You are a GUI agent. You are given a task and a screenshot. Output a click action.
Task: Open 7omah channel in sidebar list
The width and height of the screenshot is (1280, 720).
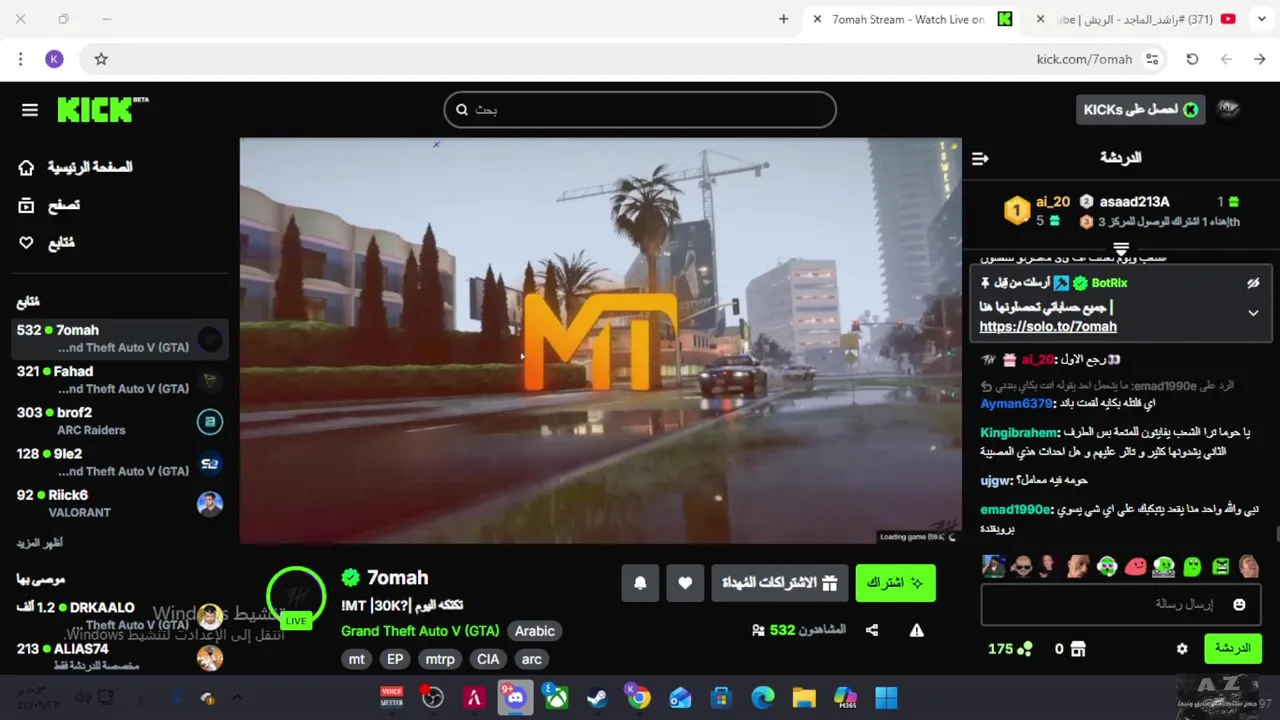[x=119, y=338]
